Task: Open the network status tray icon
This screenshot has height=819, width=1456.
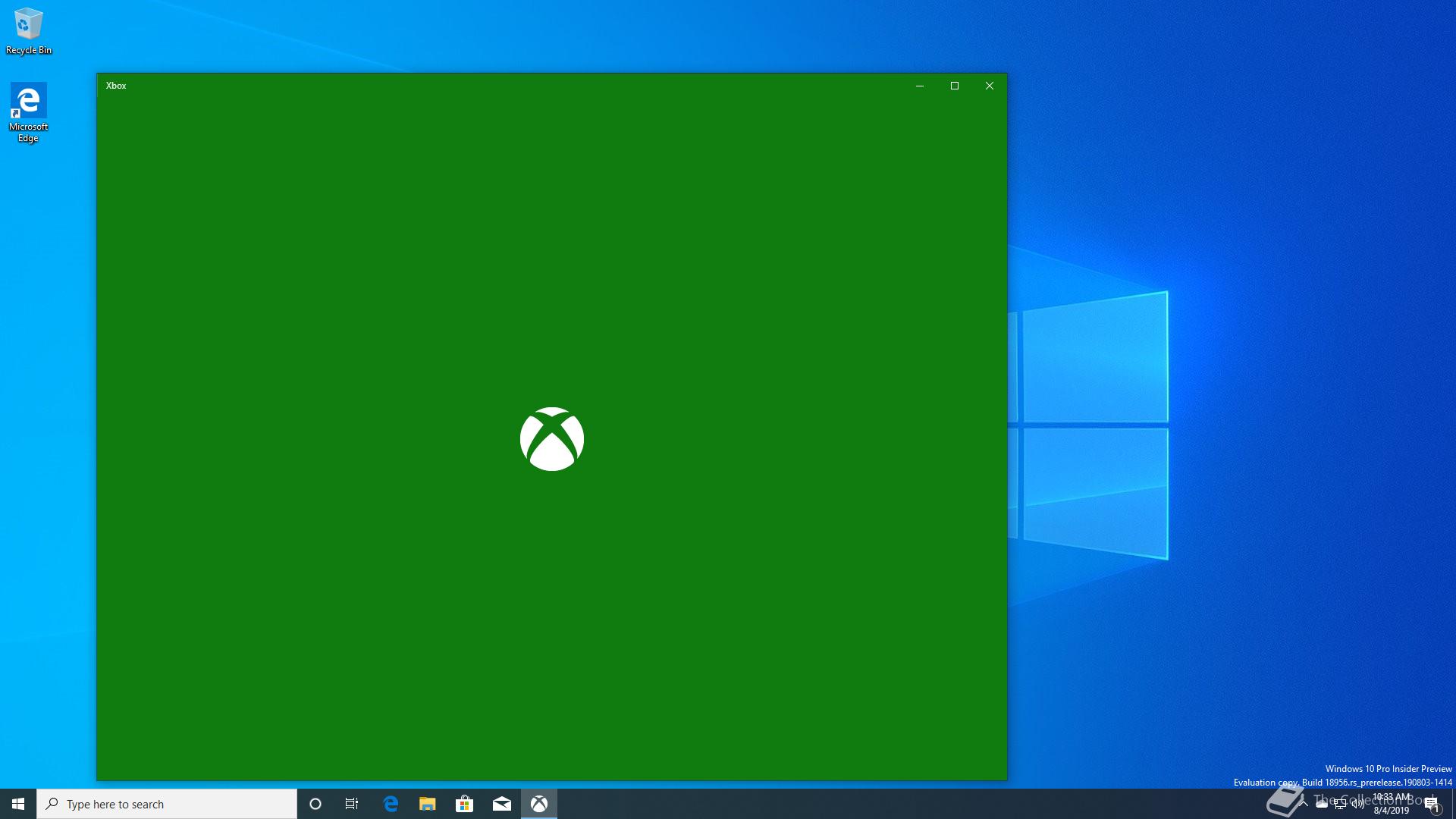Action: tap(1339, 804)
